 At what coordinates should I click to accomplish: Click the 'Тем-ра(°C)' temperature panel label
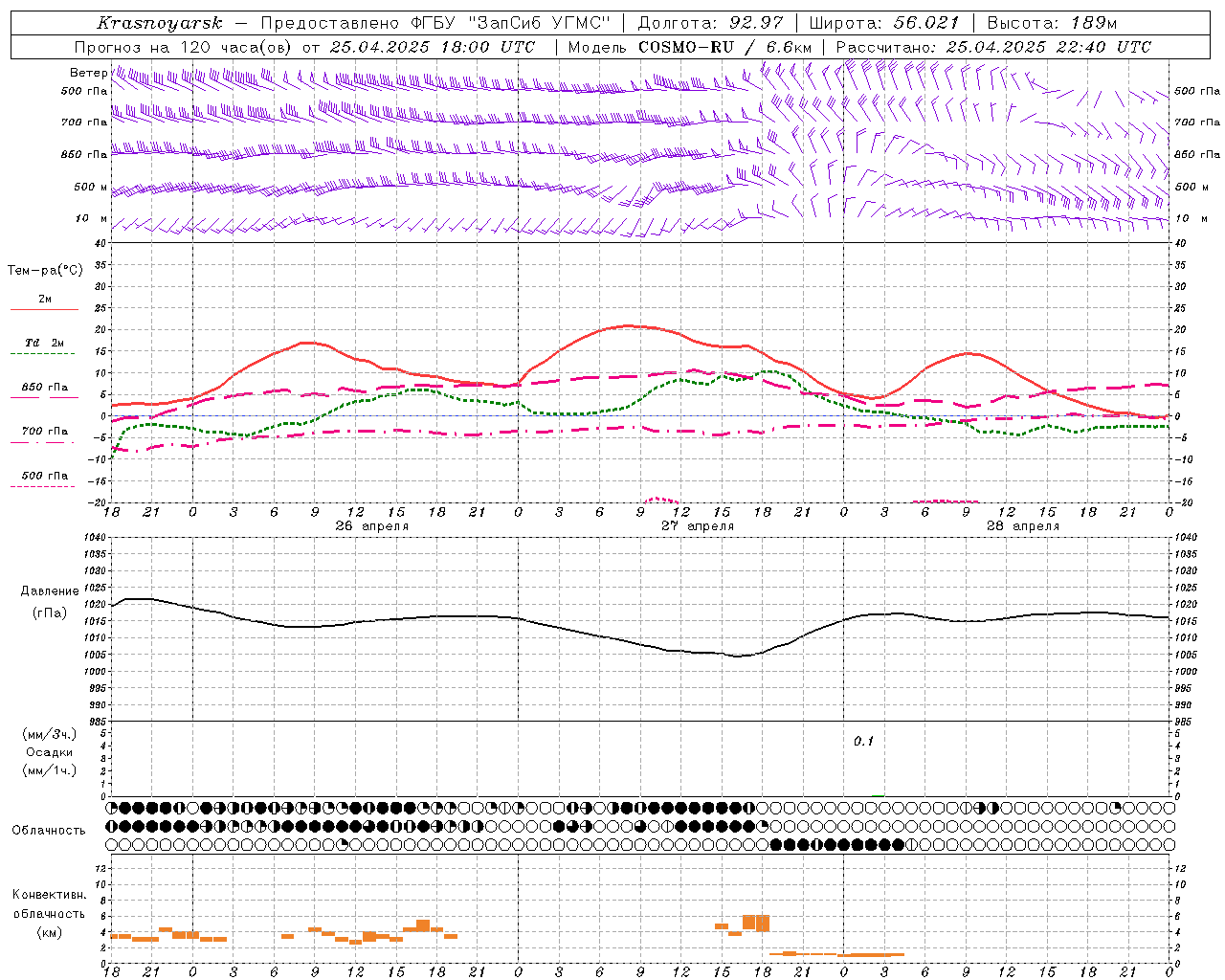[x=45, y=271]
